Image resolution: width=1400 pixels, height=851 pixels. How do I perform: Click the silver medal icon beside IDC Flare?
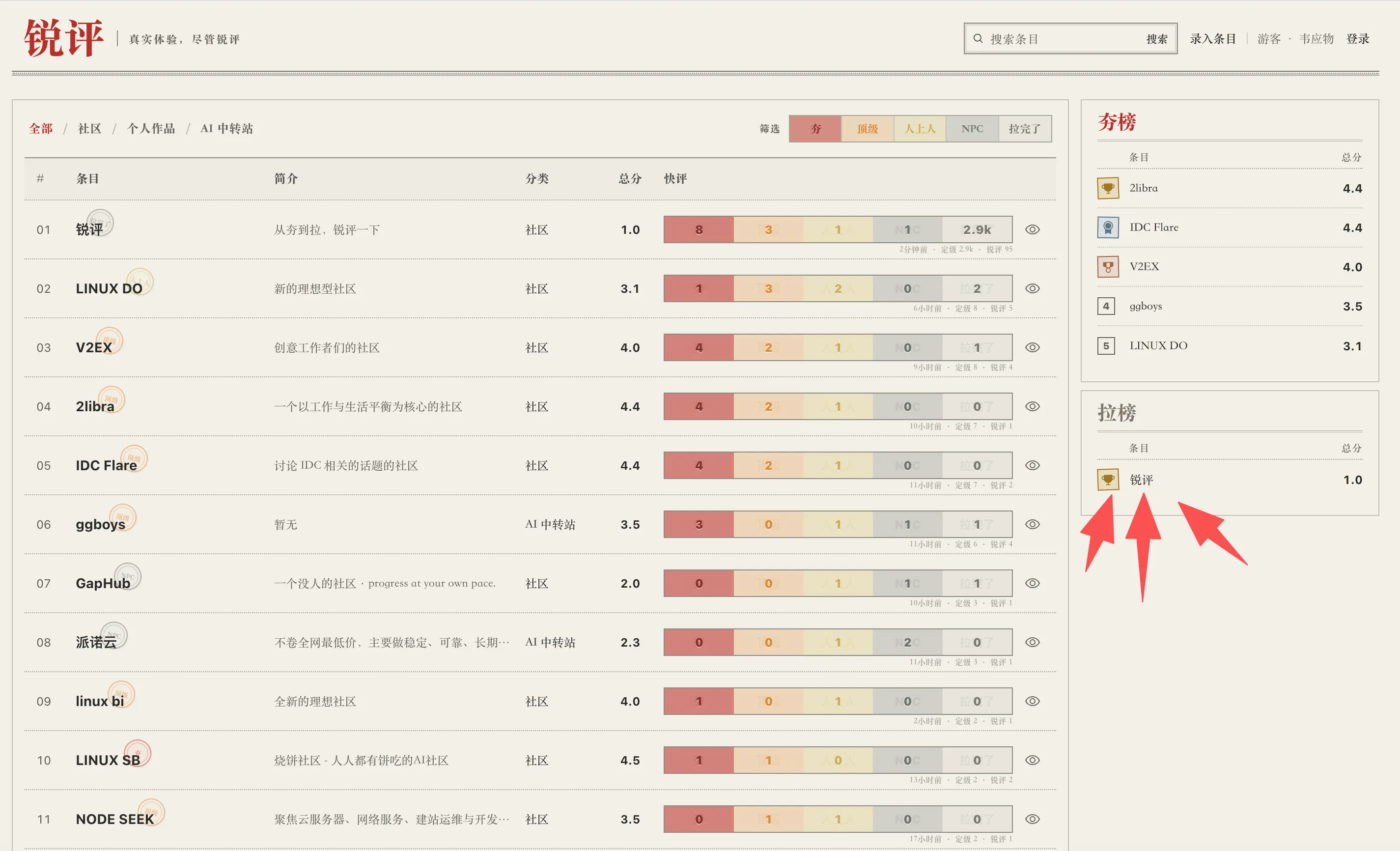click(x=1107, y=227)
